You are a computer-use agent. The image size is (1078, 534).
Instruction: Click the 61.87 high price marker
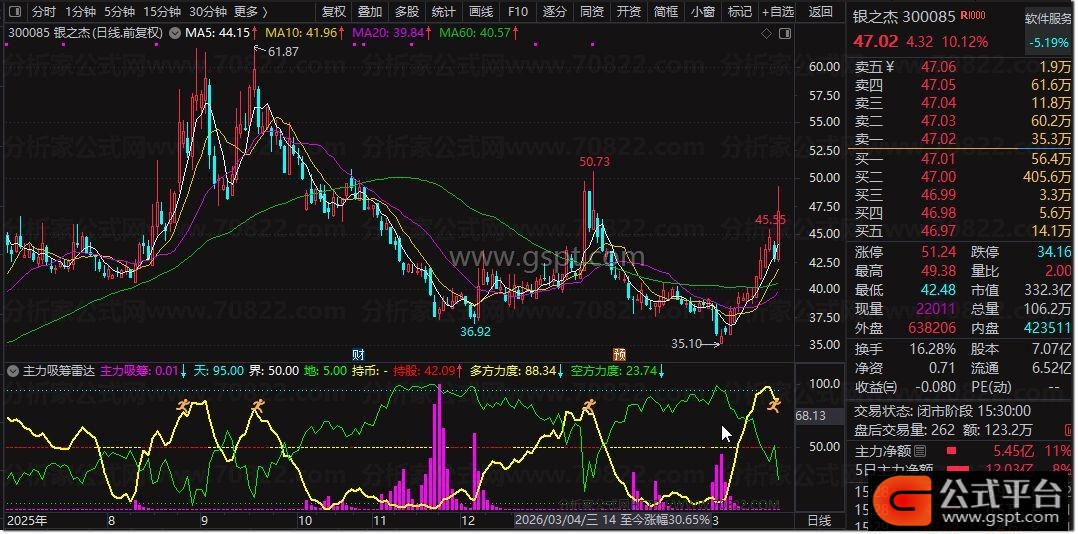tap(283, 51)
